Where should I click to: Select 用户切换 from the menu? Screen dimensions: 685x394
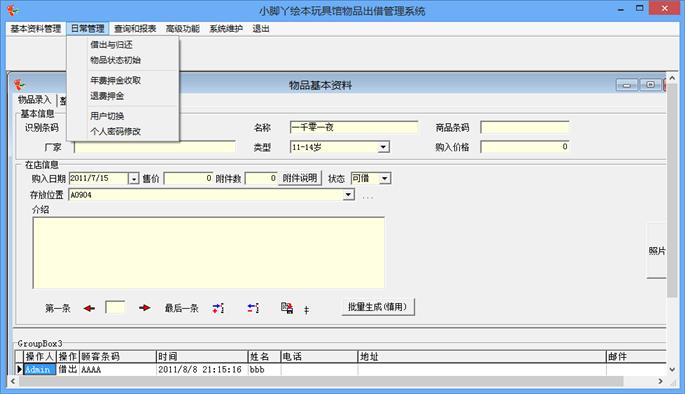(107, 116)
